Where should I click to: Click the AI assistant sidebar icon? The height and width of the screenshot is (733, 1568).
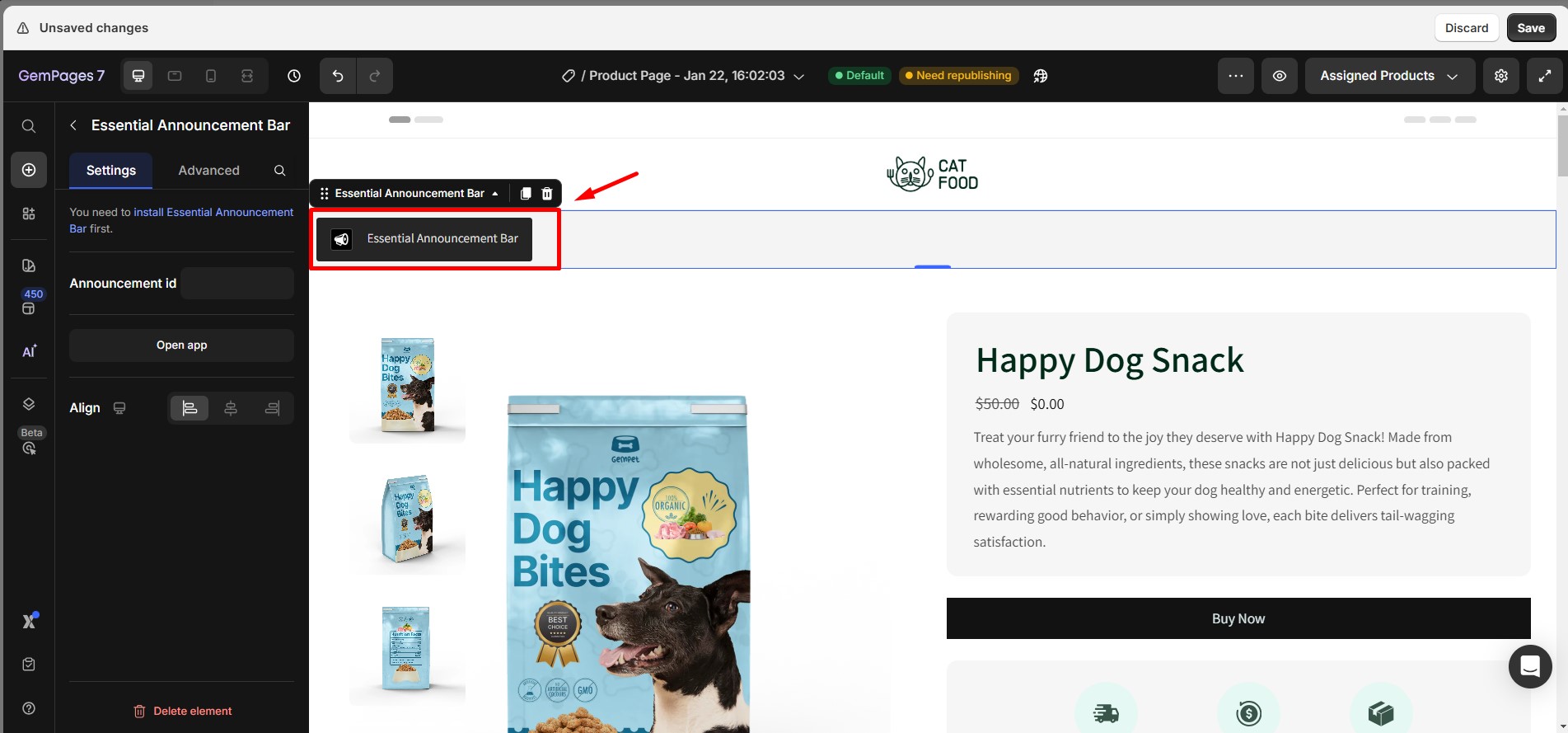[x=29, y=351]
